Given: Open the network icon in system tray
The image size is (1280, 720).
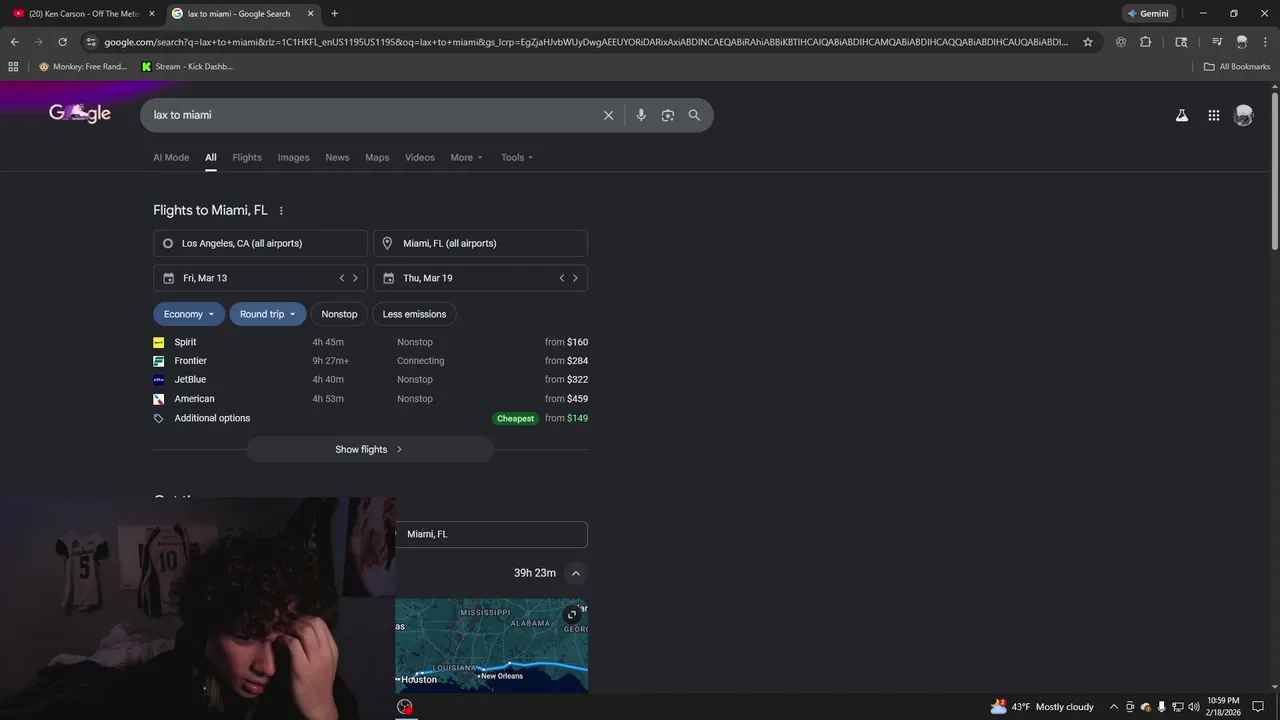Looking at the screenshot, I should (x=1178, y=707).
